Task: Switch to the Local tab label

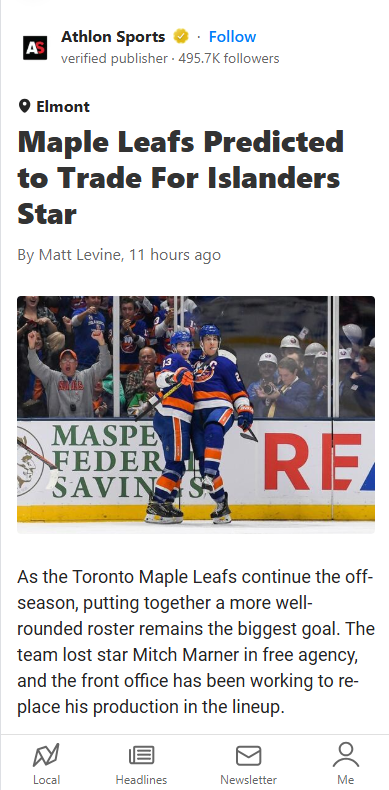Action: (x=46, y=779)
